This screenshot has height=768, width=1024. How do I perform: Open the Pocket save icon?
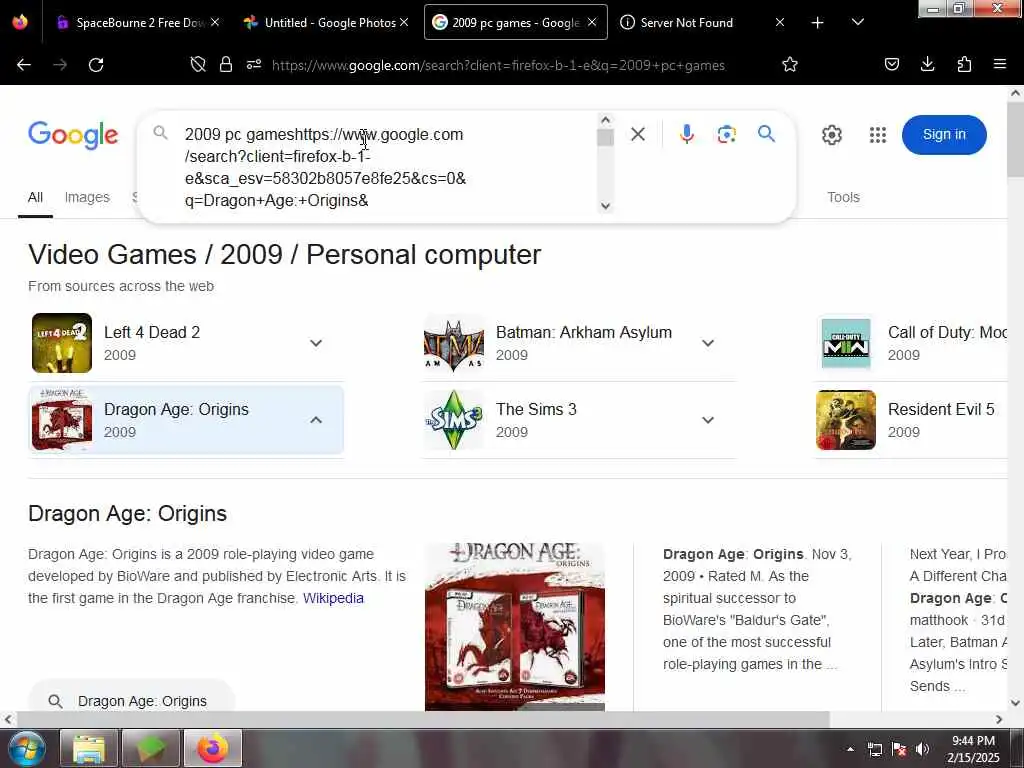tap(892, 64)
